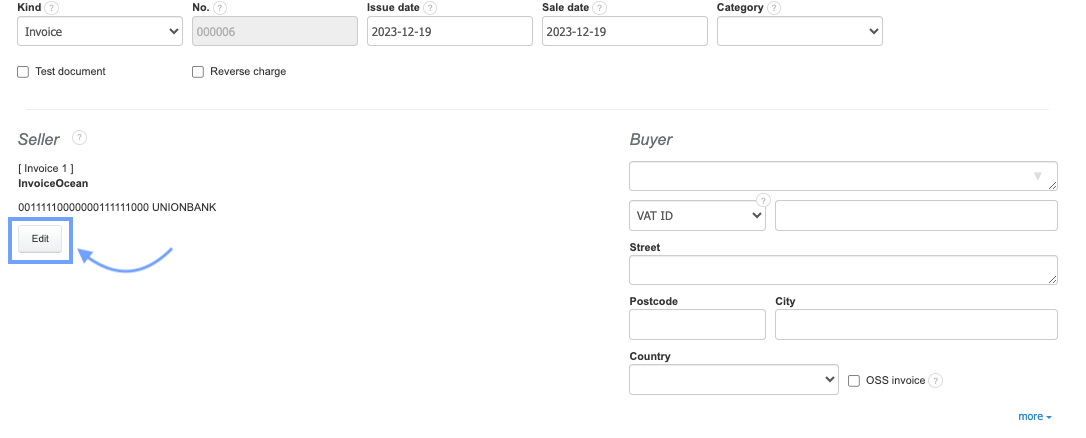
Task: Expand the more link under Buyer
Action: pyautogui.click(x=1034, y=417)
